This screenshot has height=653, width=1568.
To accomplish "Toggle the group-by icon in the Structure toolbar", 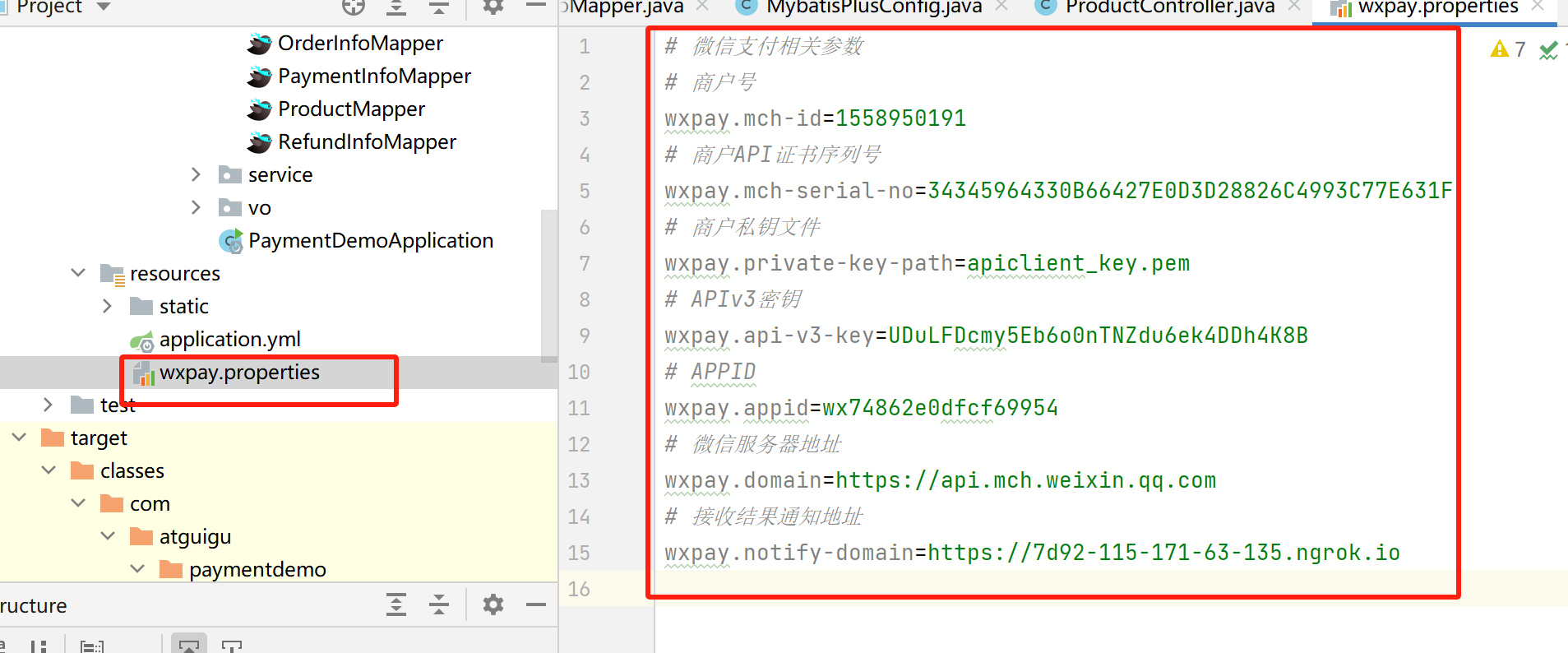I will [x=92, y=646].
